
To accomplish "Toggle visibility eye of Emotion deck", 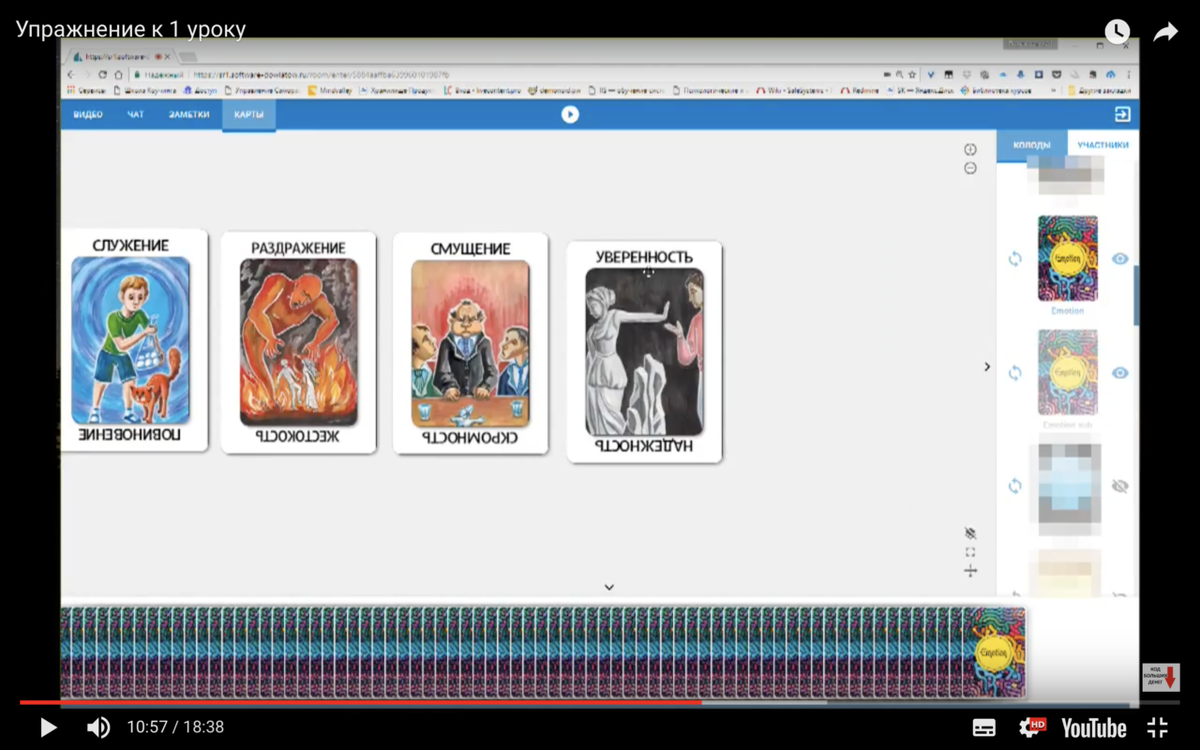I will (1120, 259).
